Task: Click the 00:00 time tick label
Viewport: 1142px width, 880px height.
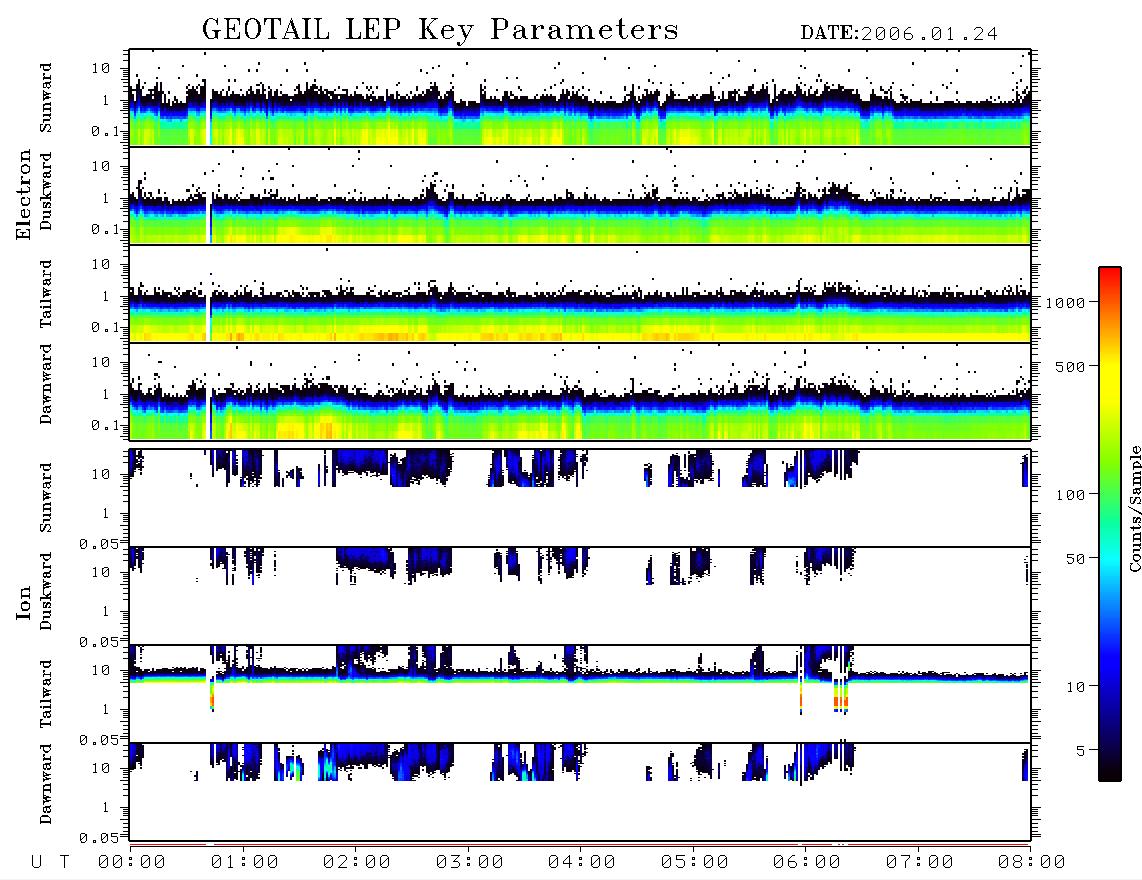Action: [132, 863]
